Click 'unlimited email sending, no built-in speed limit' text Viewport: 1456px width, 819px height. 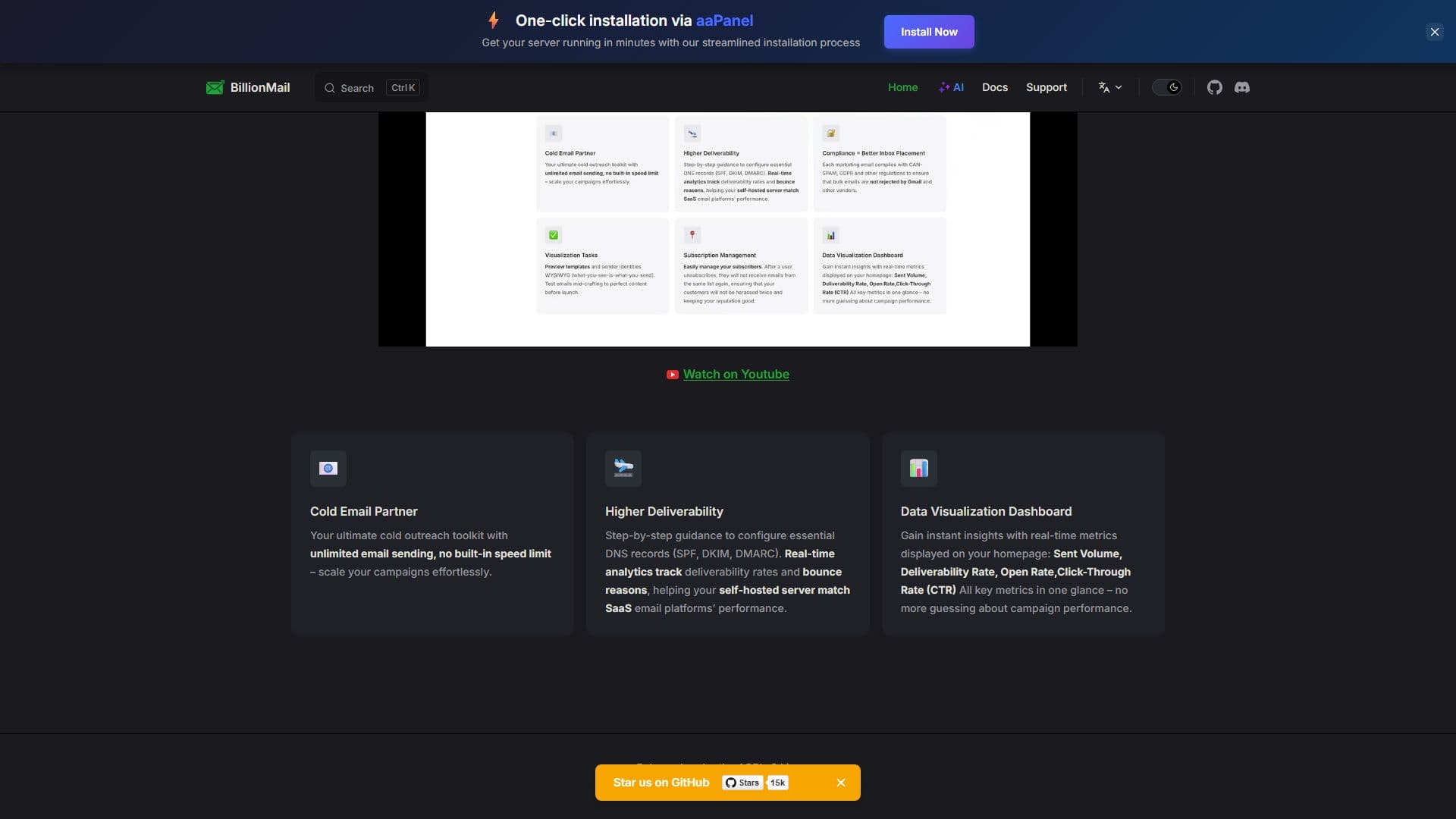point(431,554)
